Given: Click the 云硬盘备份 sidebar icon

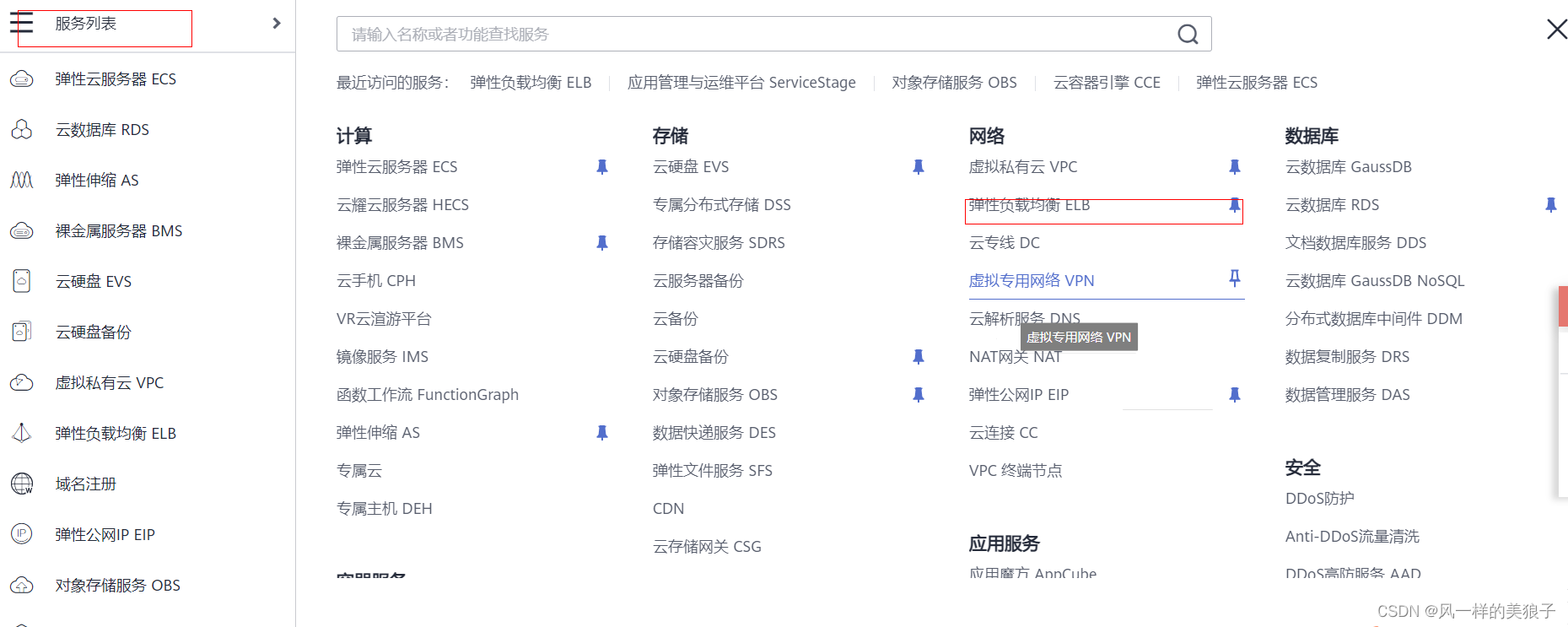Looking at the screenshot, I should 22,332.
